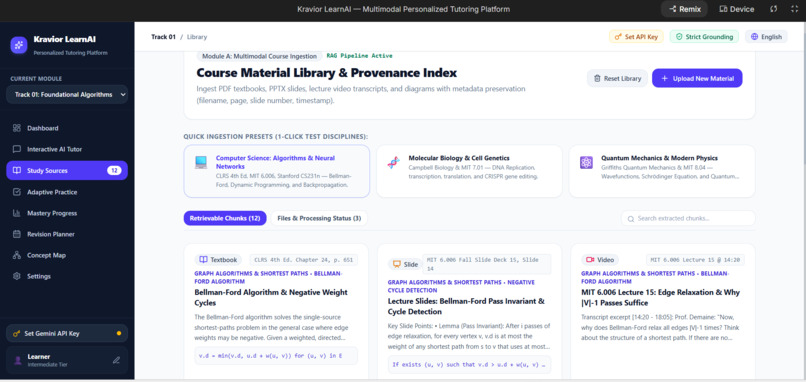806x382 pixels.
Task: Select Study Sources in sidebar
Action: coord(67,171)
